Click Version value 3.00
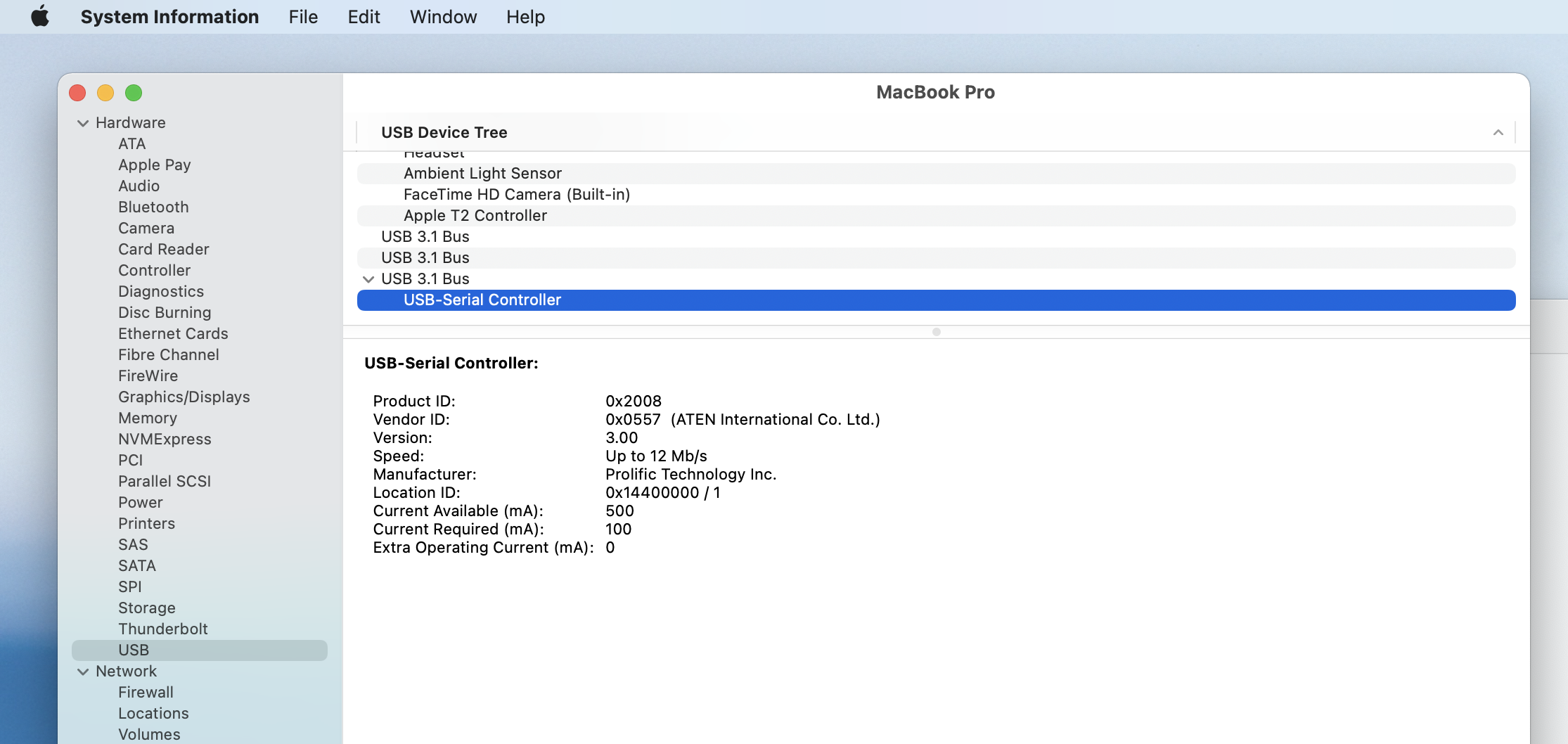This screenshot has width=1568, height=744. point(622,437)
